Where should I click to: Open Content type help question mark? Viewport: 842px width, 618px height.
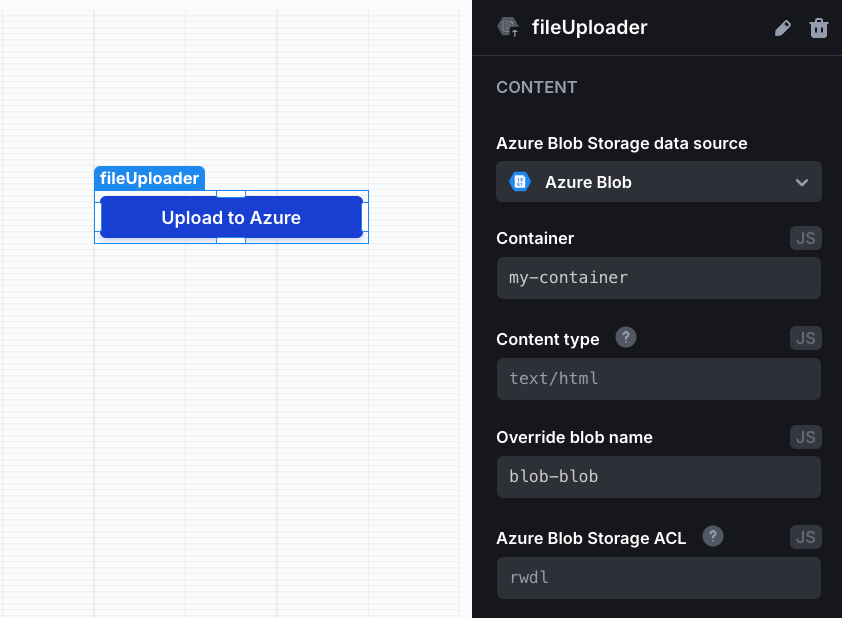coord(626,337)
